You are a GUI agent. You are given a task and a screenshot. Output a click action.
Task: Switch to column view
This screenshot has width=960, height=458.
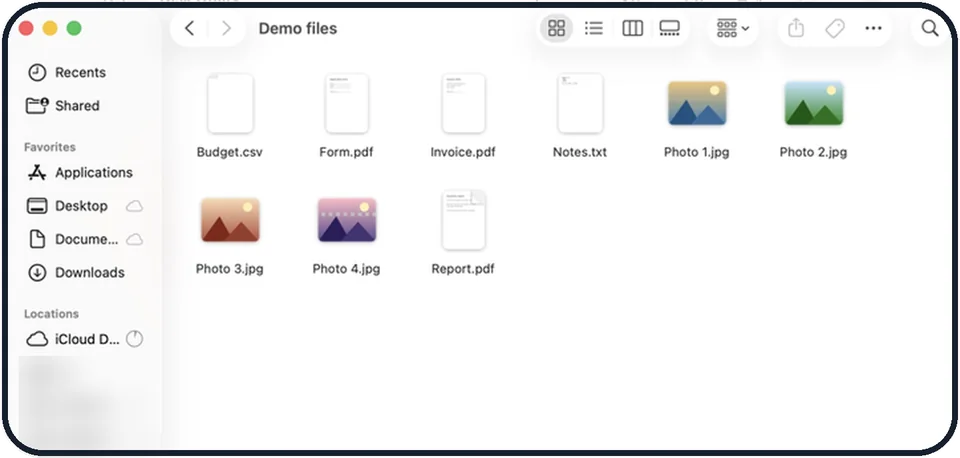(632, 28)
